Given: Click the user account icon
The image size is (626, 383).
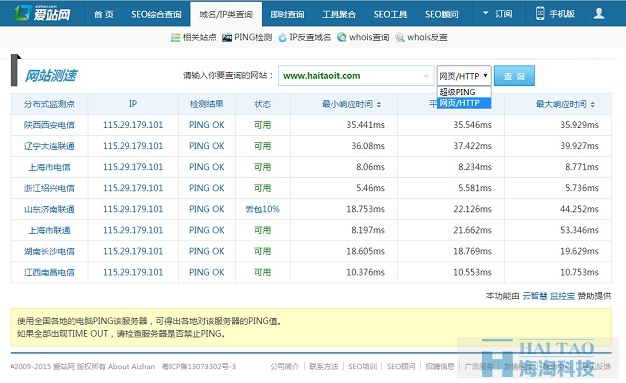Looking at the screenshot, I should tap(599, 14).
